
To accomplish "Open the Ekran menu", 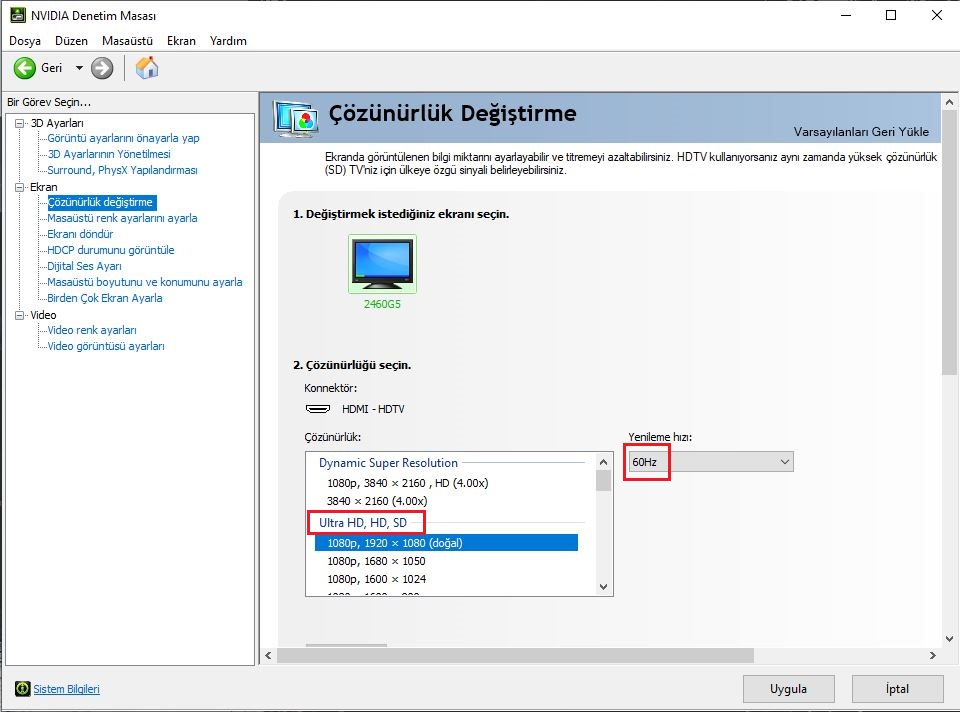I will (181, 41).
